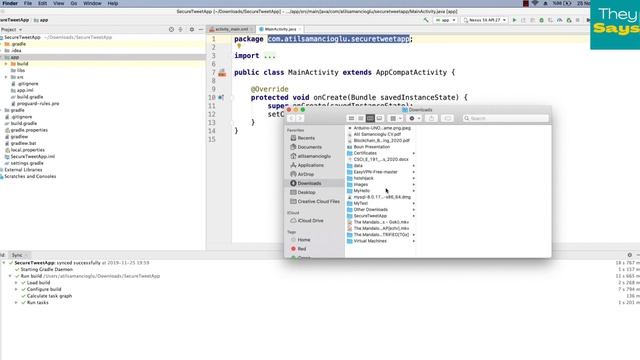The image size is (640, 360).
Task: Click the Finder Share button
Action: pos(431,118)
